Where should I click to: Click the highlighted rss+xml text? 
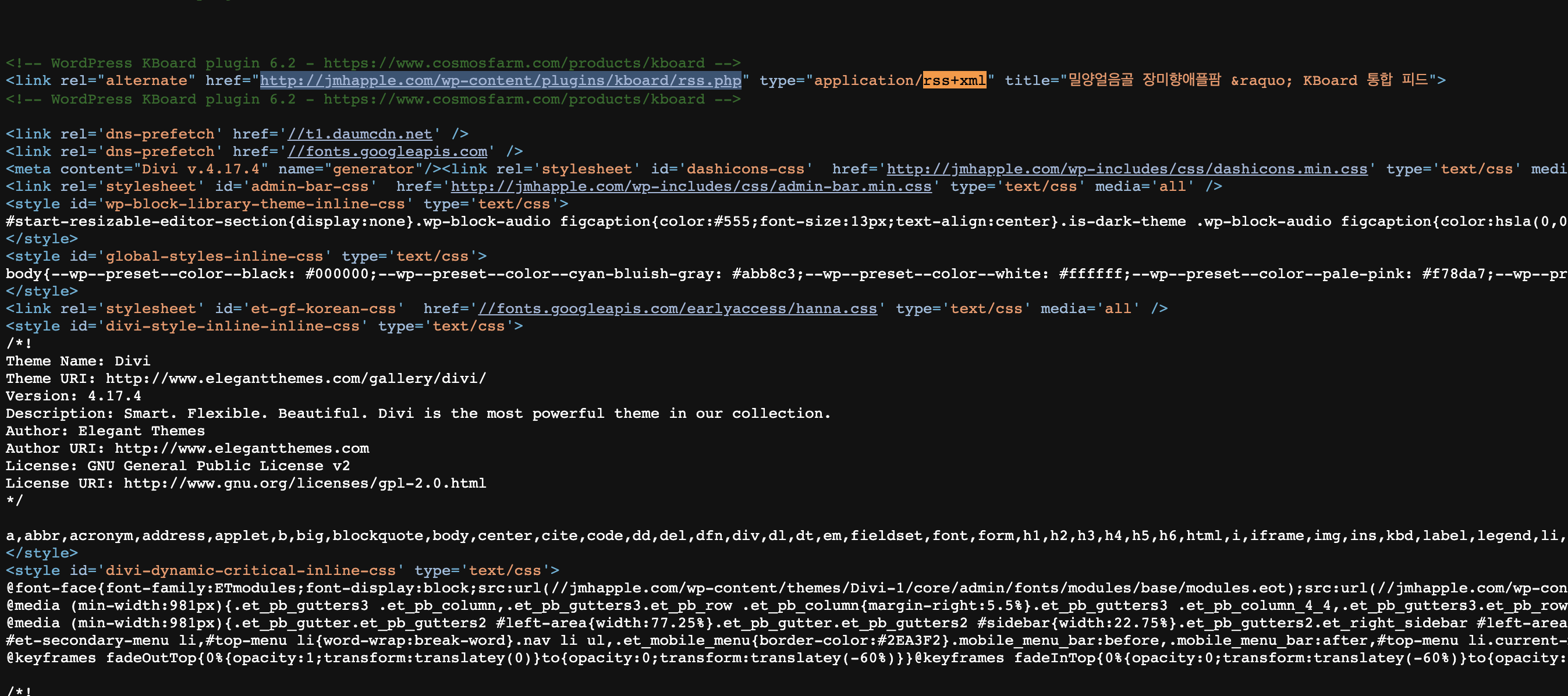click(x=954, y=80)
